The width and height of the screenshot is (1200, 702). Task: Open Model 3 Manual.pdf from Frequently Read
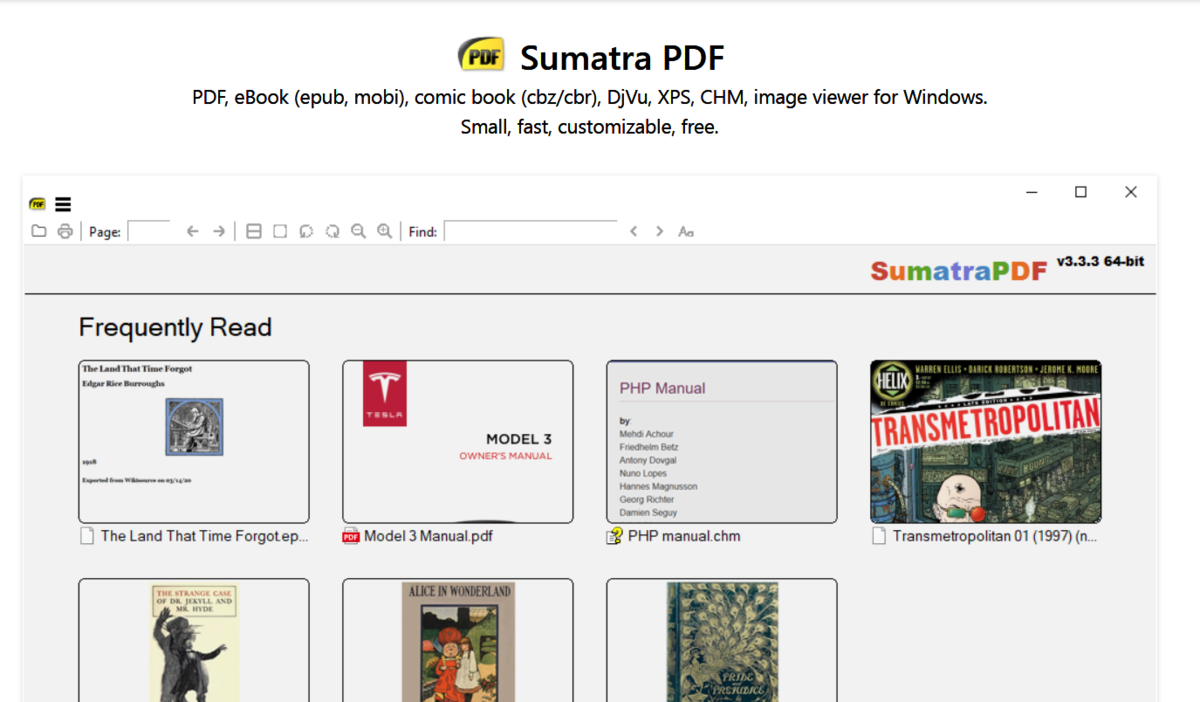(x=457, y=440)
